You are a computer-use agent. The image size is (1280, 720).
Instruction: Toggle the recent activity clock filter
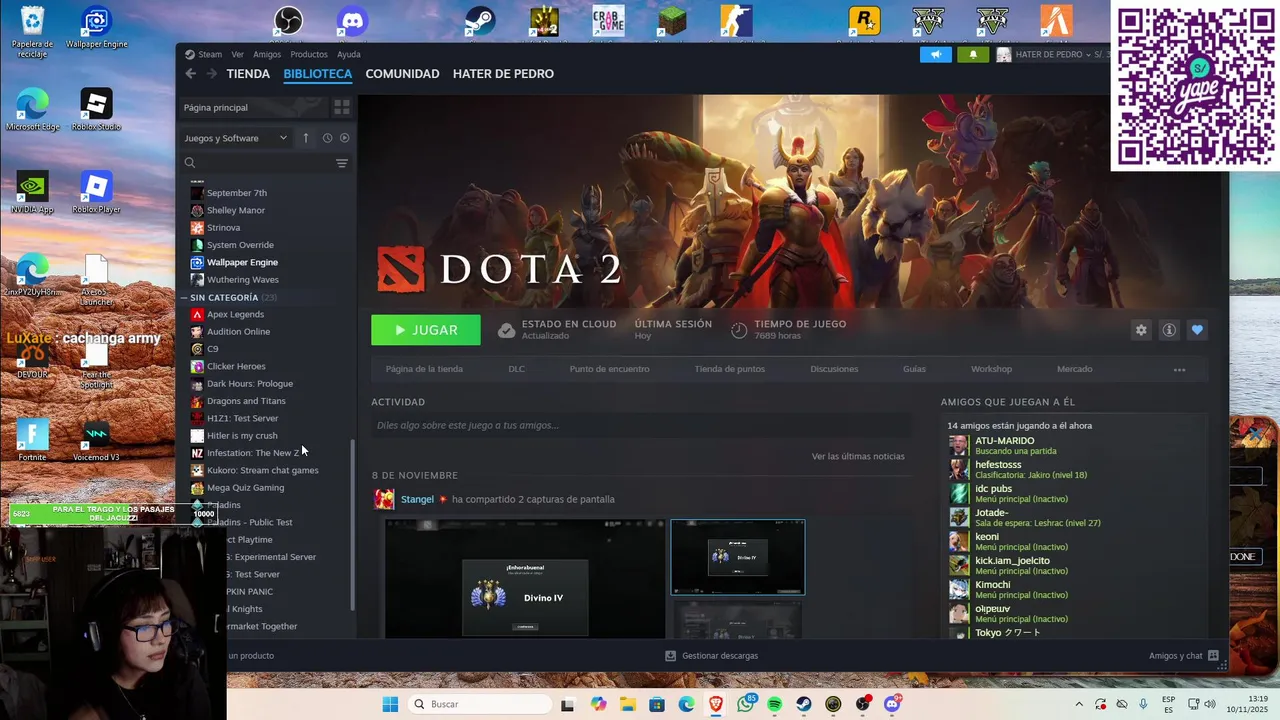327,138
